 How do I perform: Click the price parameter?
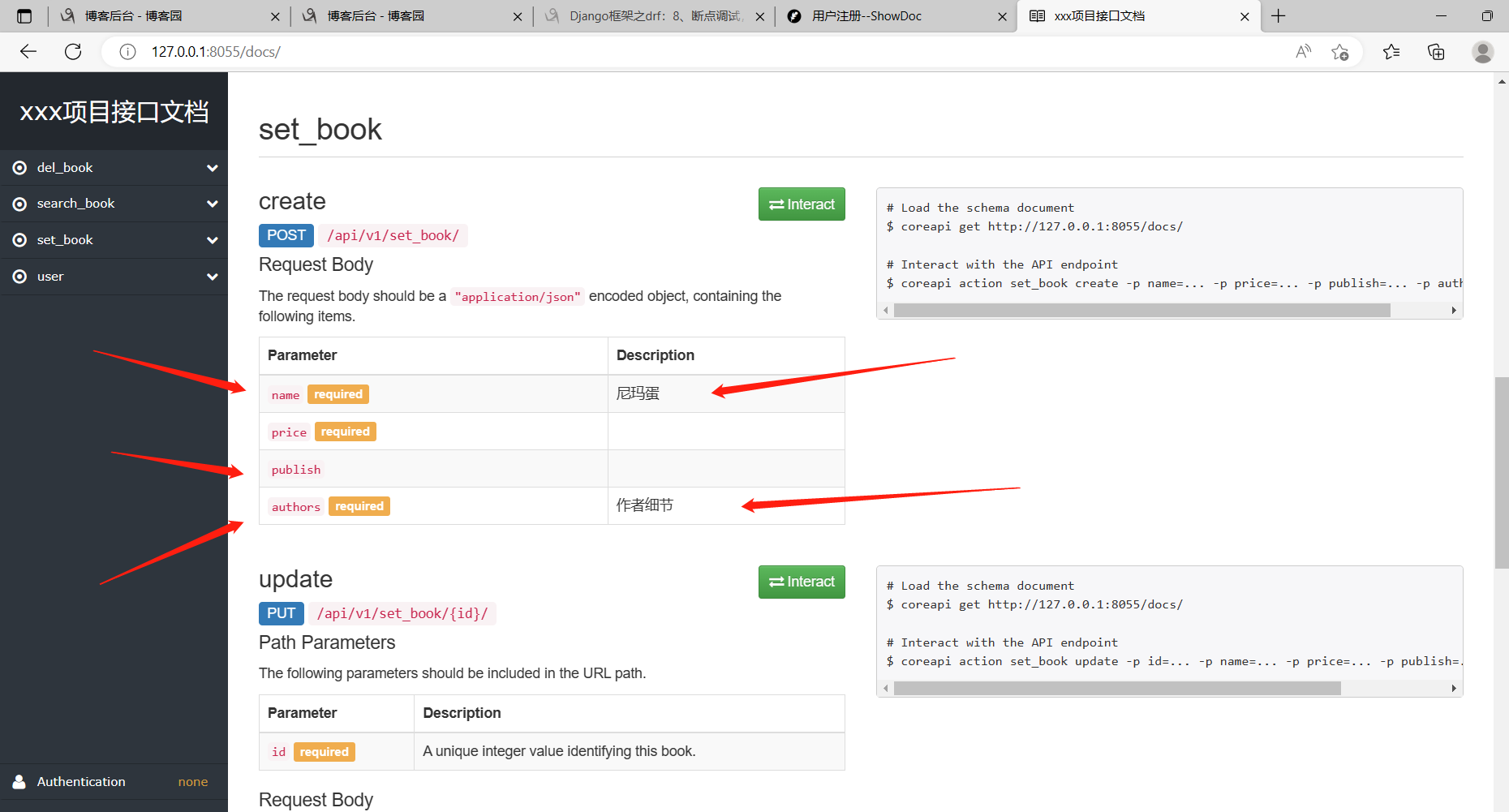[289, 432]
